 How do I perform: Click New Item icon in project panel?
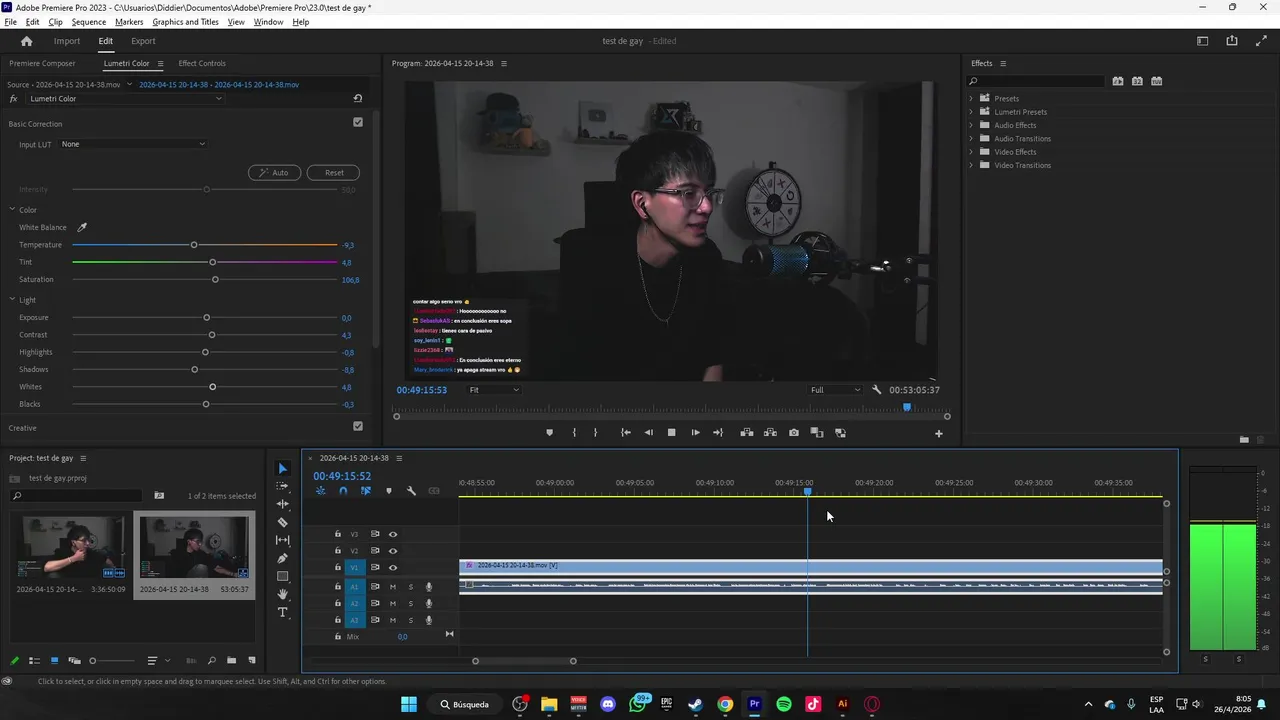click(252, 661)
